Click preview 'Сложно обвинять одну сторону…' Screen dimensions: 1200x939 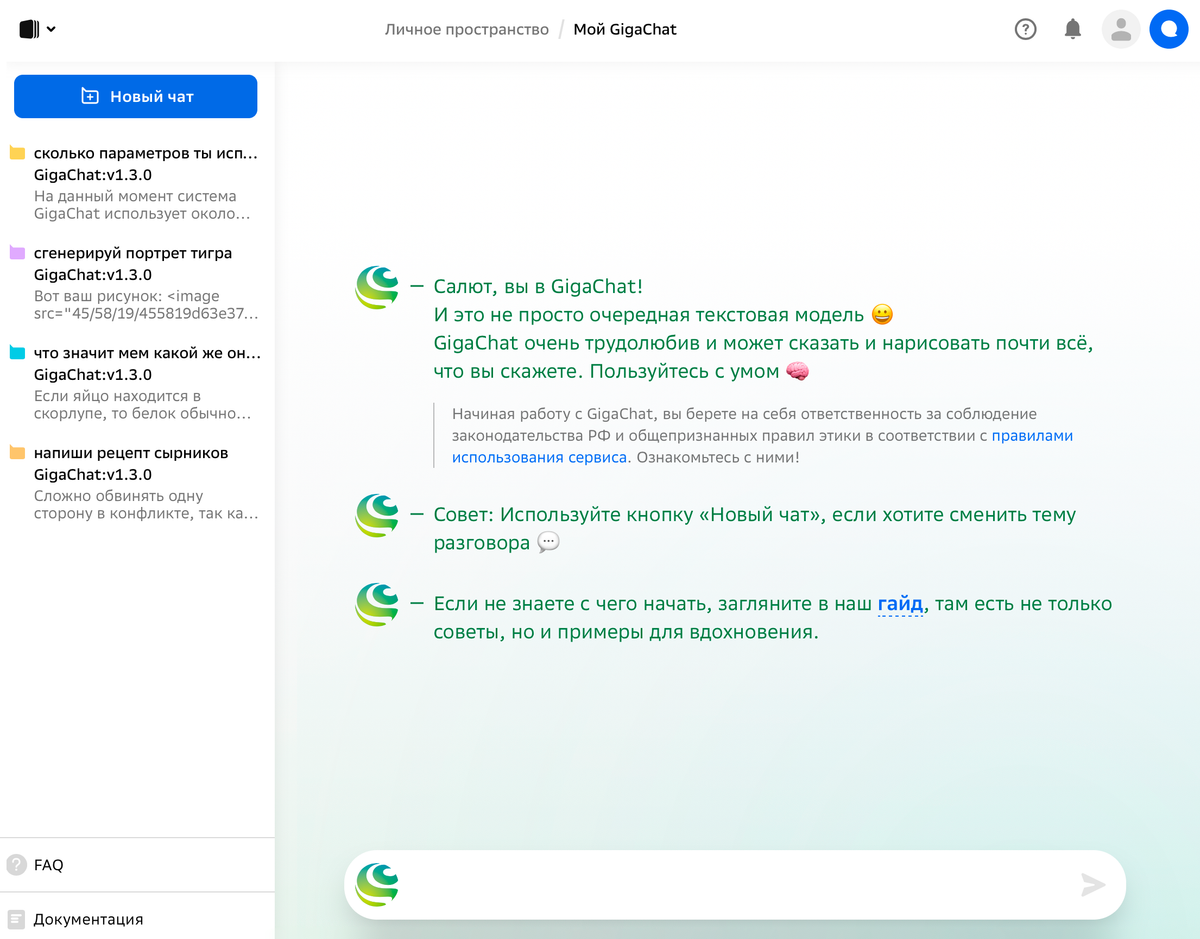click(146, 505)
